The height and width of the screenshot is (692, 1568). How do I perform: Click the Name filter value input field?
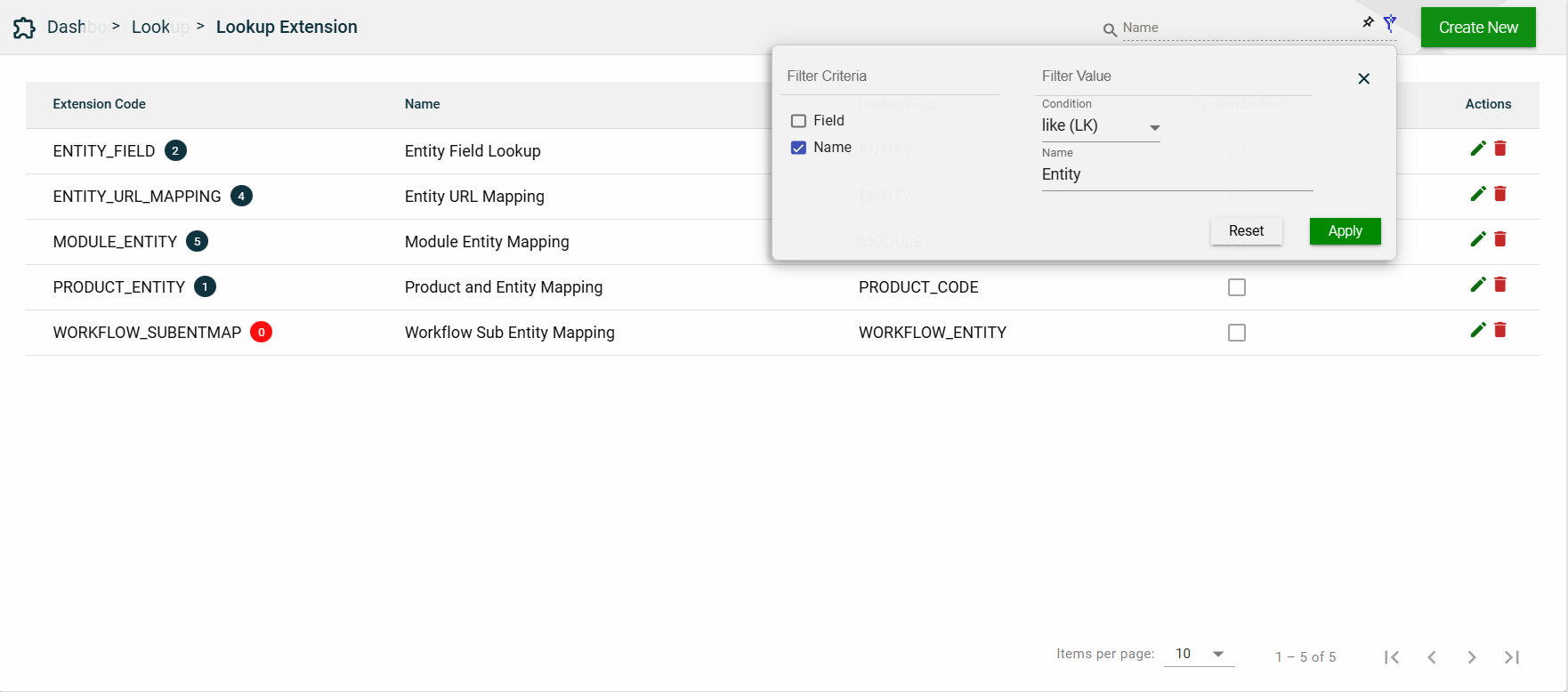coord(1176,175)
